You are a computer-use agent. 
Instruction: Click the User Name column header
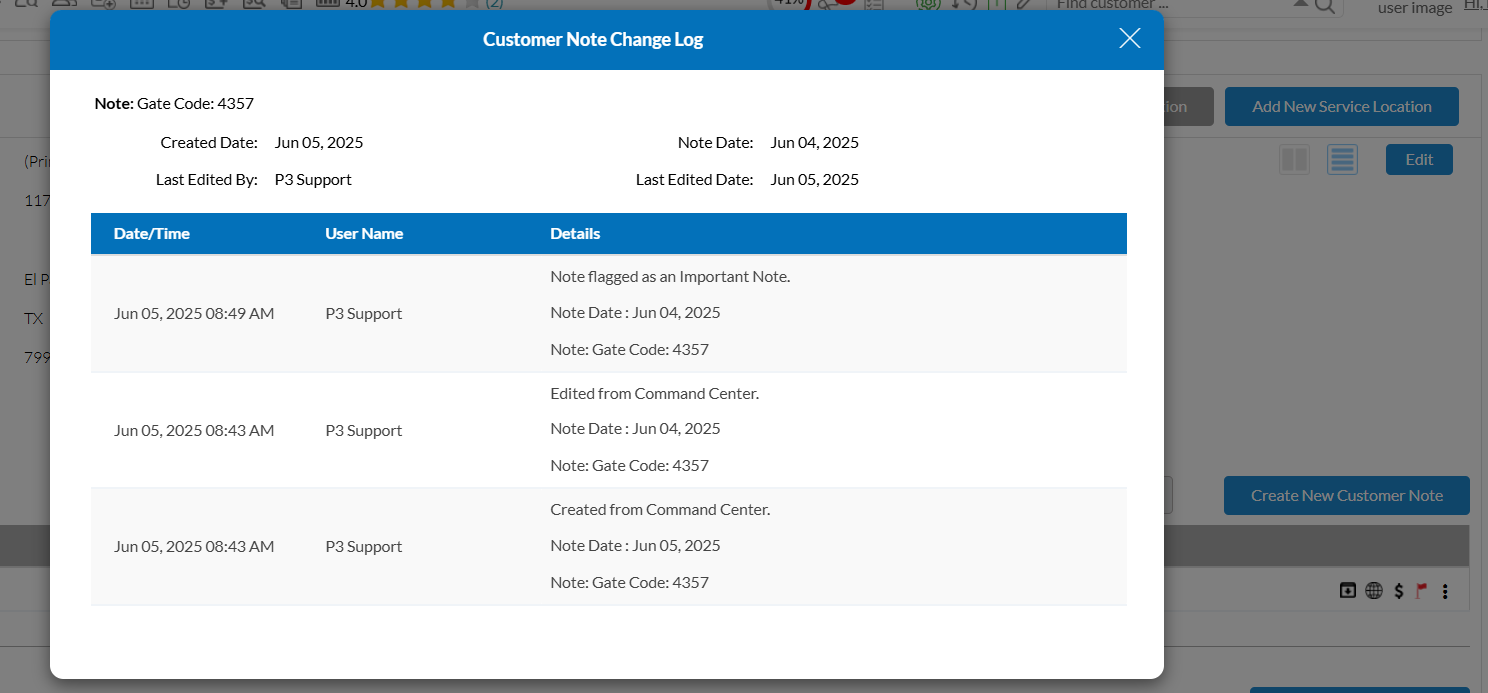(x=364, y=233)
